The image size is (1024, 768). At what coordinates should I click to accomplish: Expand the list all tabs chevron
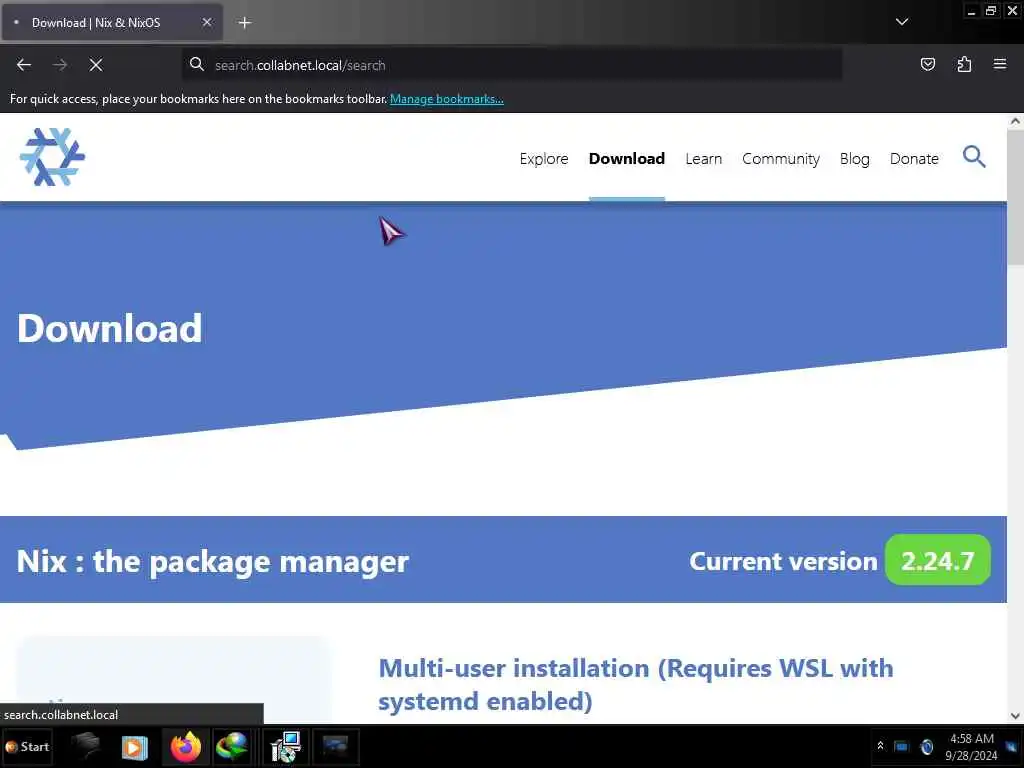[x=902, y=22]
